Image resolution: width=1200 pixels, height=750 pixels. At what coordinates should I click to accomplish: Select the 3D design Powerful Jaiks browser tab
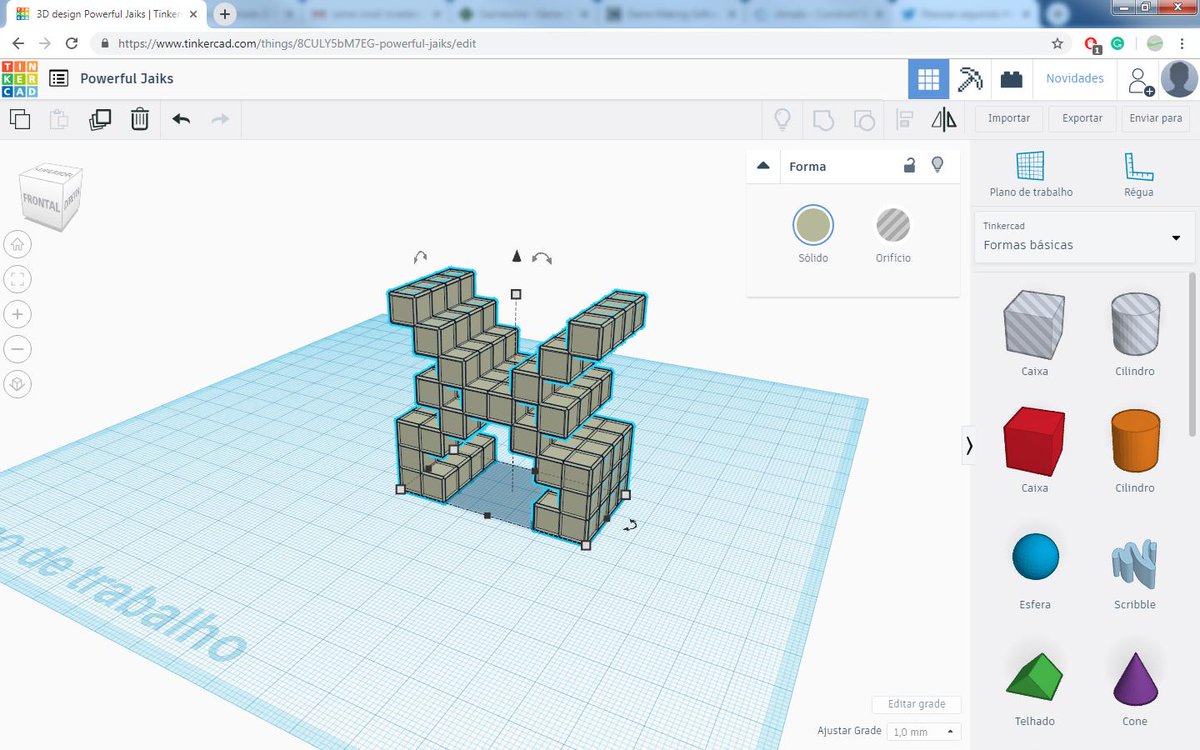[x=107, y=15]
